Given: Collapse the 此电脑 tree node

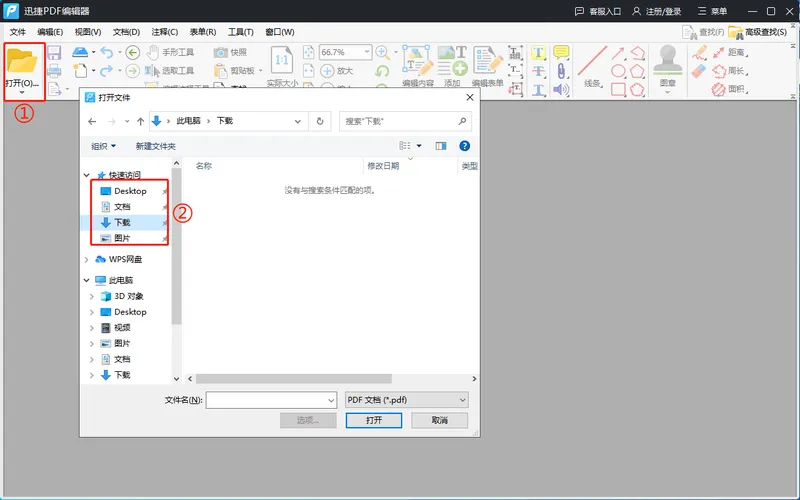Looking at the screenshot, I should [86, 280].
